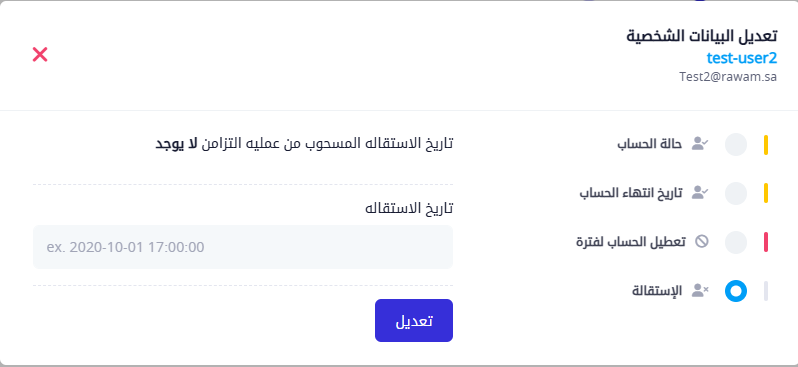Click the red bar beside تعطيل الحساب لفترة
Image resolution: width=798 pixels, height=367 pixels.
[766, 242]
